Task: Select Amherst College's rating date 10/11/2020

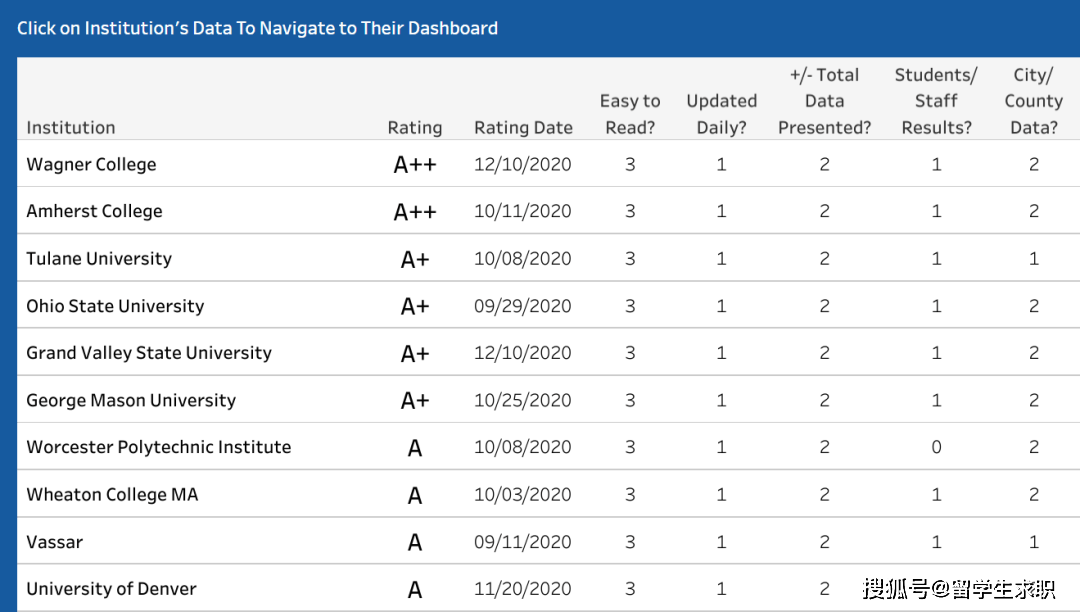Action: 523,211
